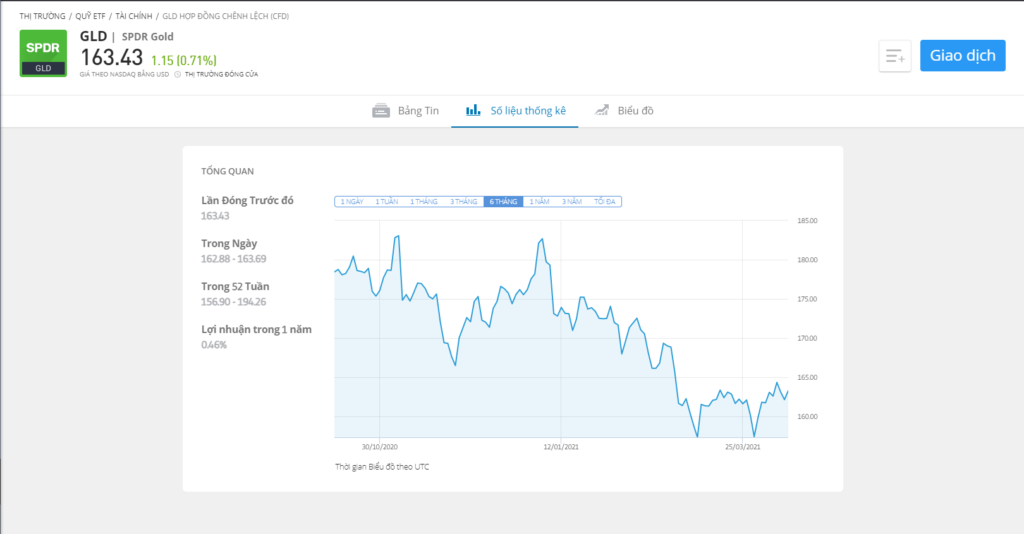The height and width of the screenshot is (534, 1024).
Task: Click the Lần Đóng Trước đó label
Action: pyautogui.click(x=248, y=200)
